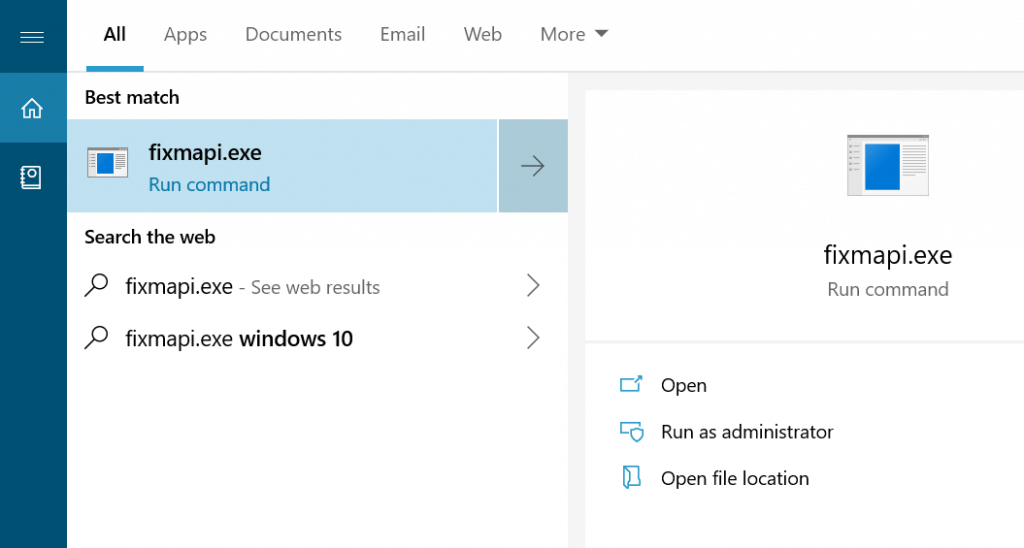
Task: Open 'fixmapi.exe - See web results' suggestion
Action: click(x=317, y=286)
